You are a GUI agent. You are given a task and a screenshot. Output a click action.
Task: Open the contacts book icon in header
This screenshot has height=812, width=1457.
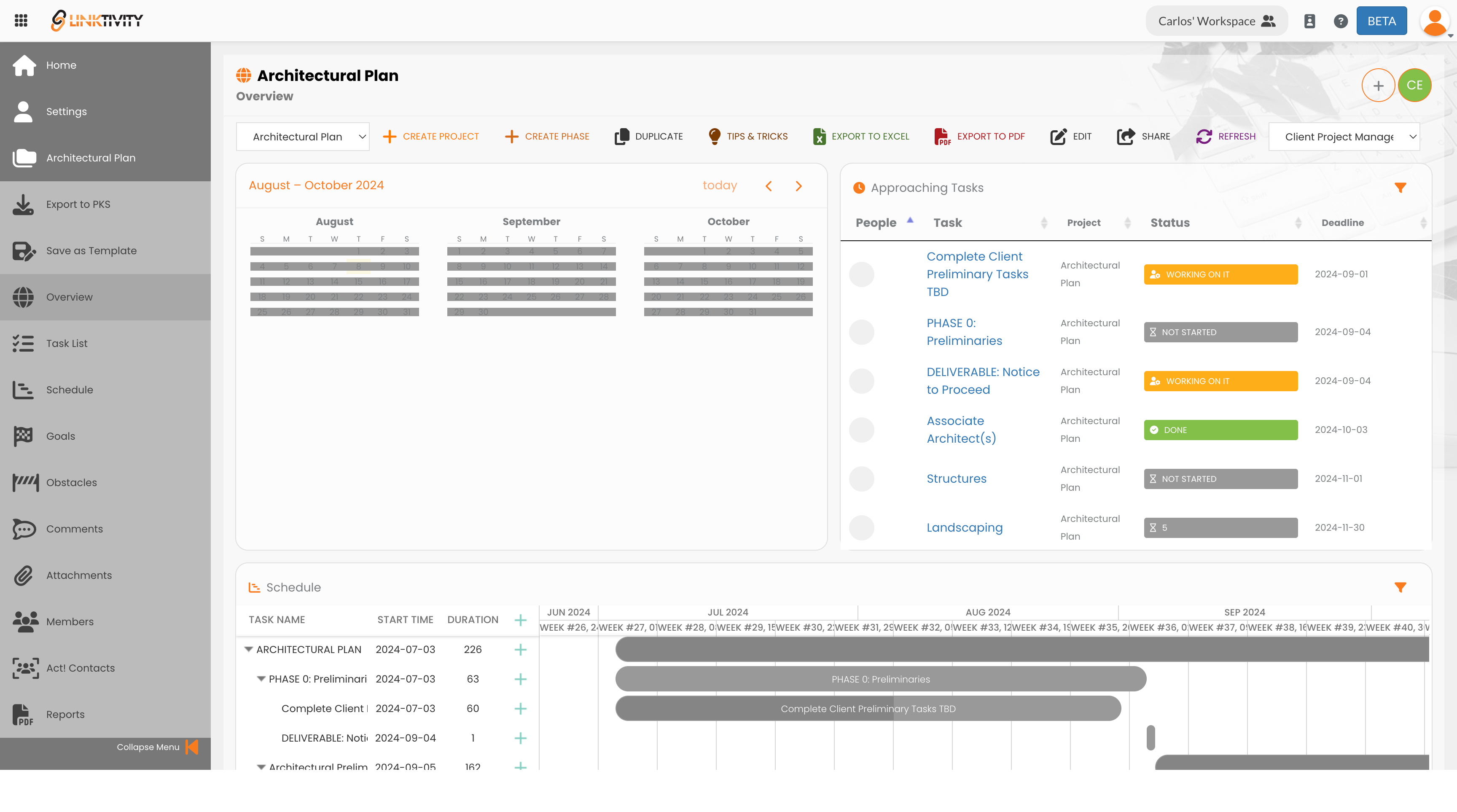(x=1309, y=21)
